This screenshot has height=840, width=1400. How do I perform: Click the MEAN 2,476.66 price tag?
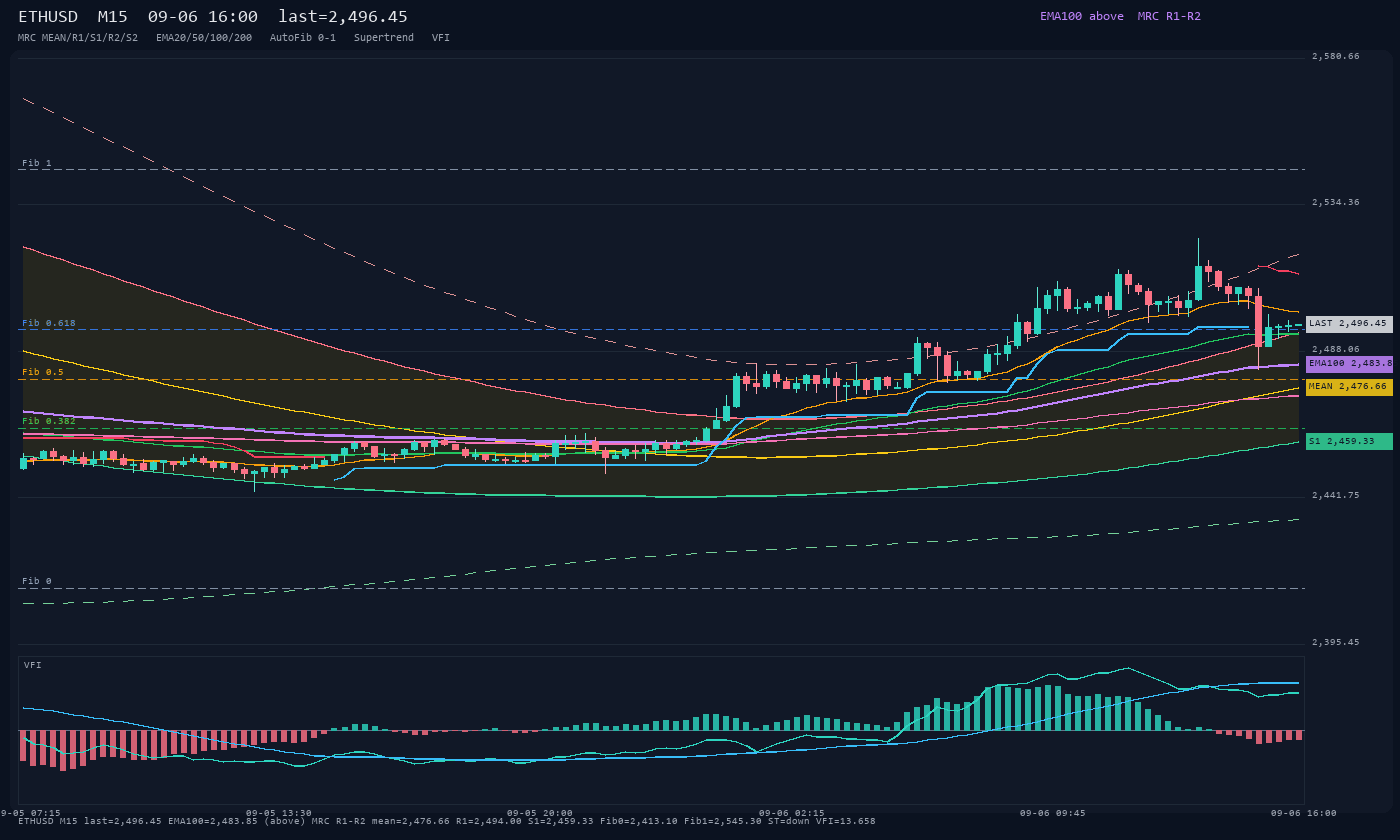[x=1349, y=387]
